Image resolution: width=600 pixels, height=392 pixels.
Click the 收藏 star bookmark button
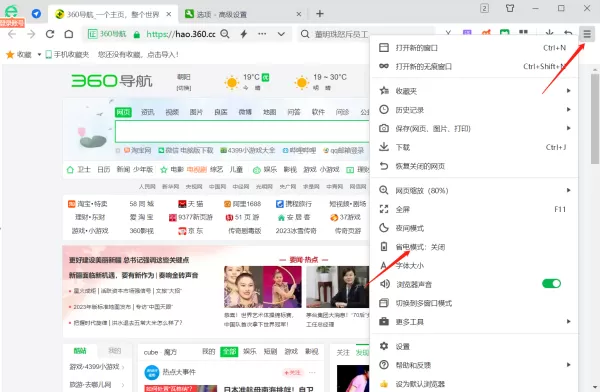tap(19, 55)
